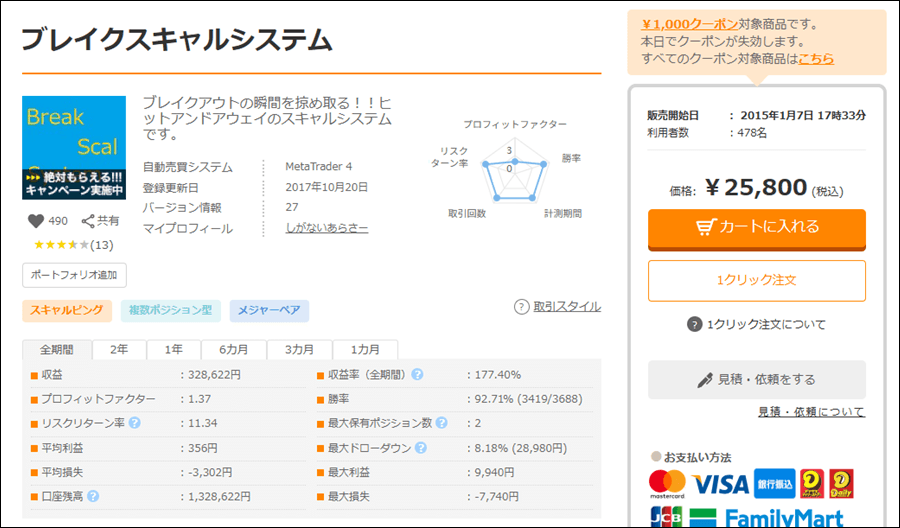
Task: Open the 6カ月 period tab
Action: 232,350
